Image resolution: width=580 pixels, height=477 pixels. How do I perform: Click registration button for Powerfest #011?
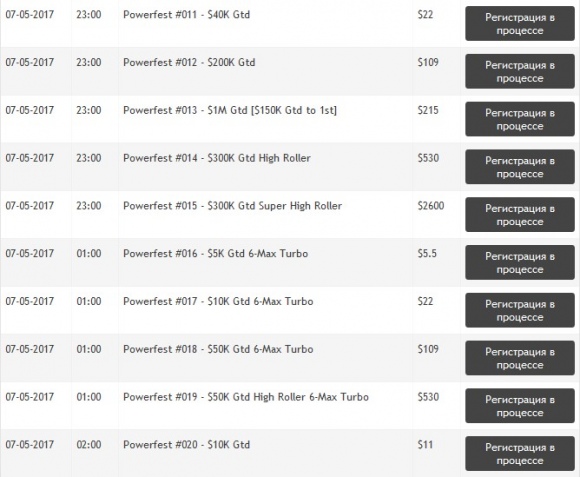point(520,24)
